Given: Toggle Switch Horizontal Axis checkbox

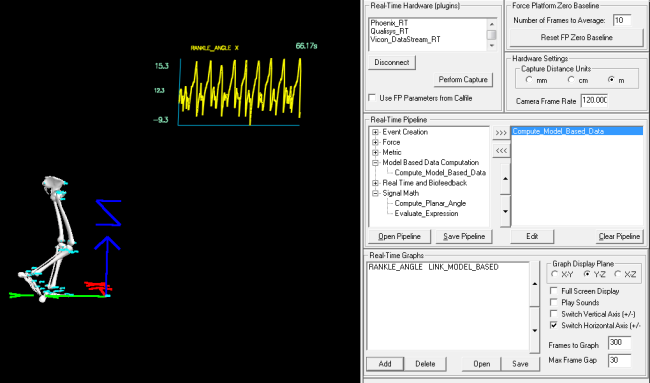Looking at the screenshot, I should [x=553, y=325].
